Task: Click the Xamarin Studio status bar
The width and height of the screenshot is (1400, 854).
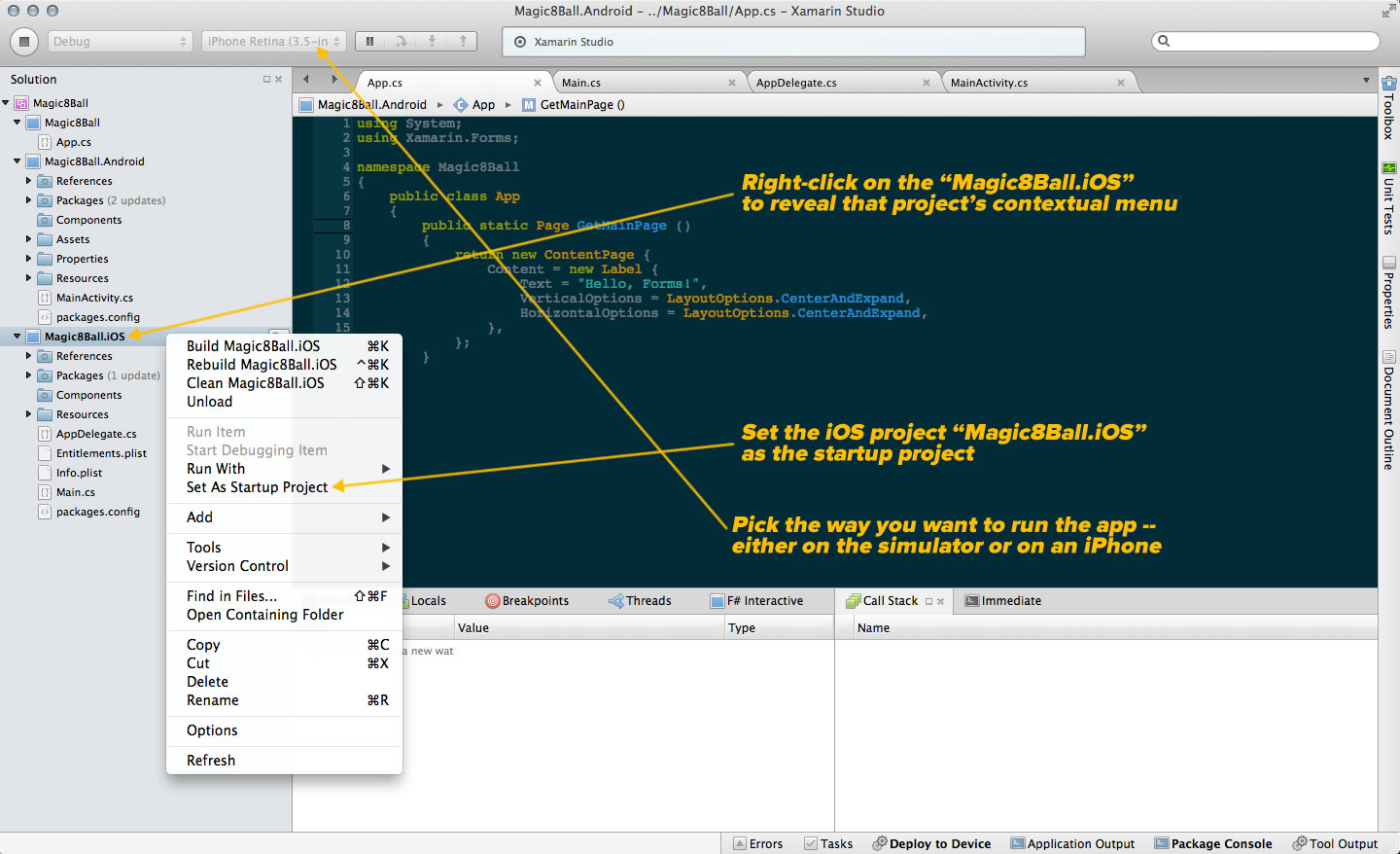Action: point(793,42)
